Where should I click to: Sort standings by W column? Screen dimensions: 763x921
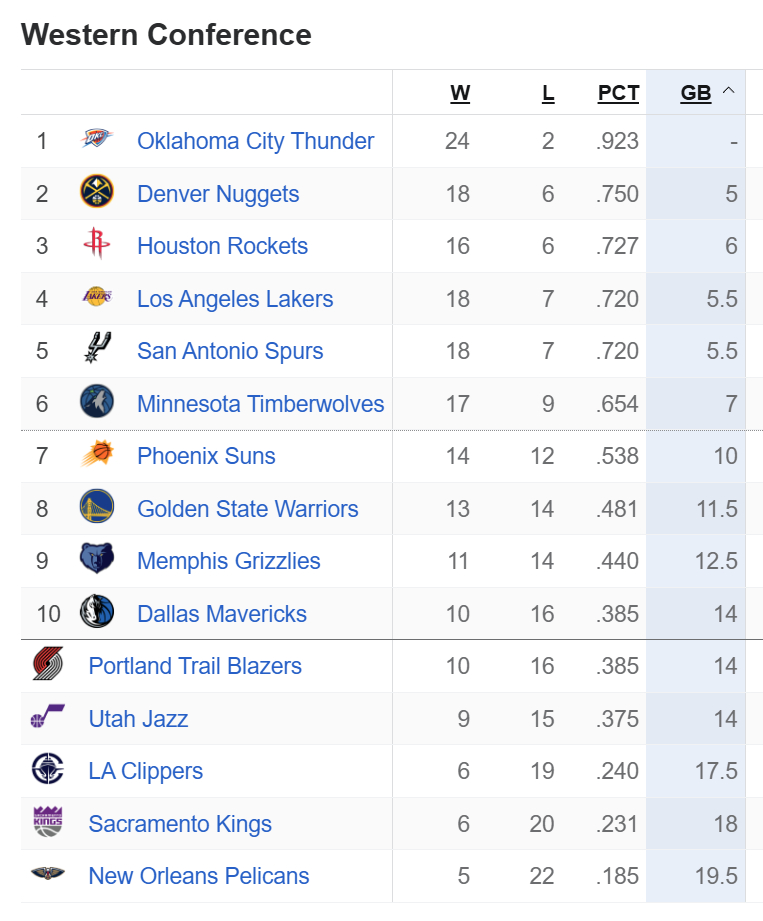tap(460, 93)
